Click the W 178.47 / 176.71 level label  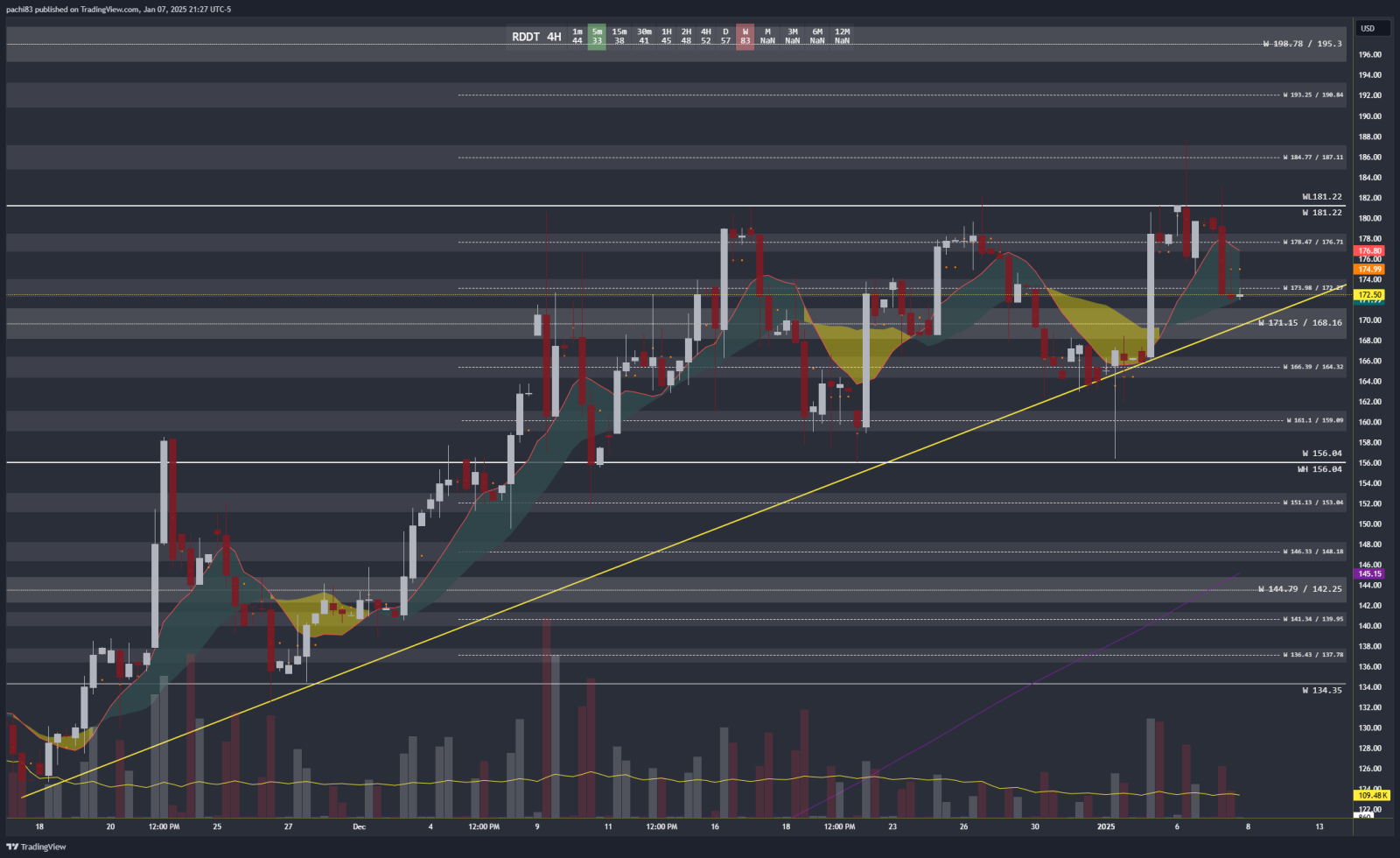pyautogui.click(x=1313, y=242)
